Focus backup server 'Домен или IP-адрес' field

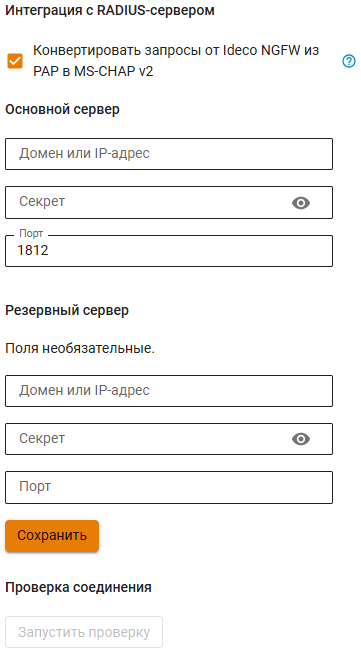click(x=169, y=391)
